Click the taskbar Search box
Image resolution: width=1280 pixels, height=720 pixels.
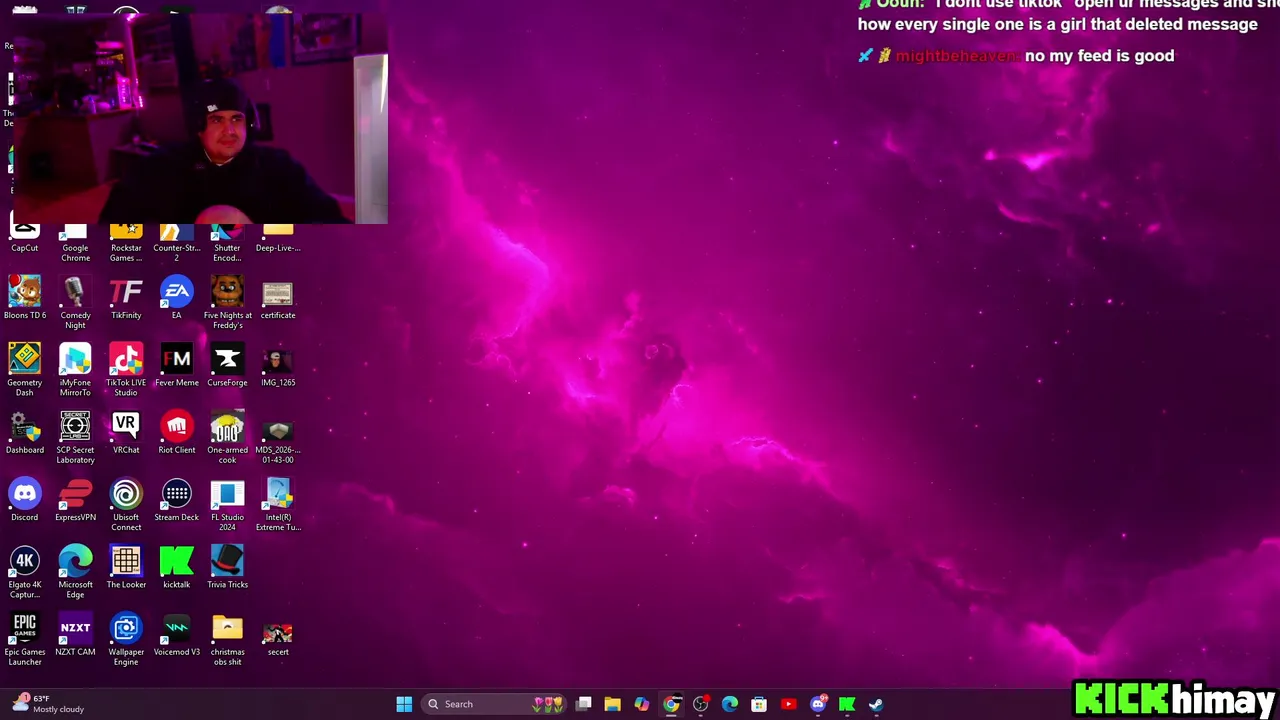[494, 704]
